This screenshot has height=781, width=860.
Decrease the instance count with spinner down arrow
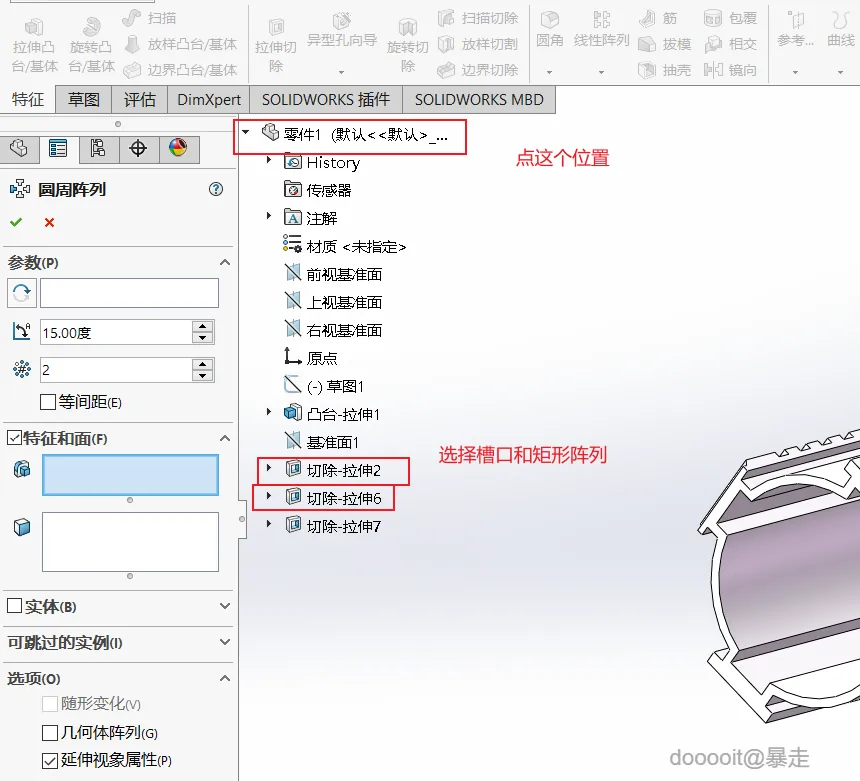(x=203, y=376)
